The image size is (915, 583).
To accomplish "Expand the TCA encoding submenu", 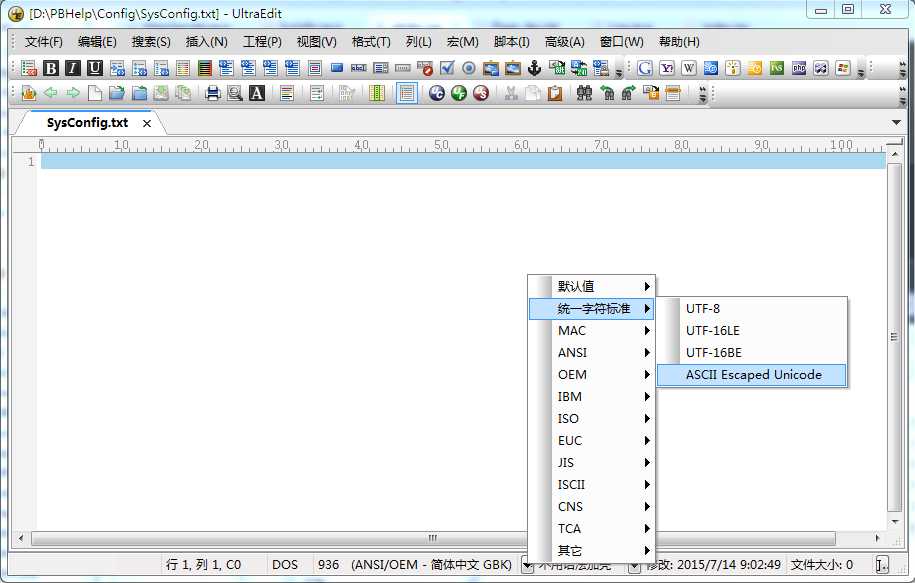I will 591,529.
